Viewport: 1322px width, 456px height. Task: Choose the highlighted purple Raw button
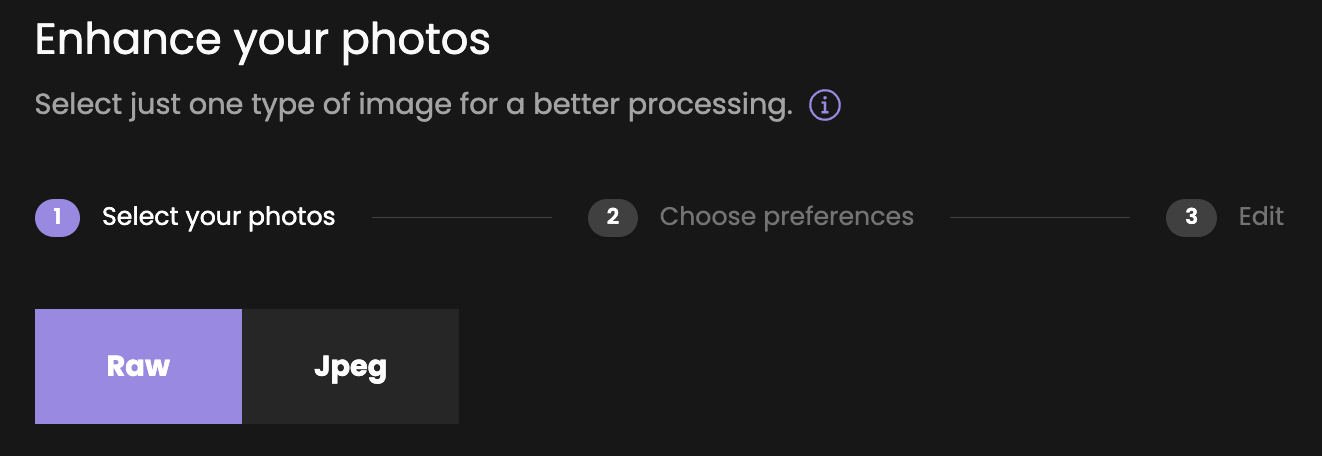pos(138,366)
